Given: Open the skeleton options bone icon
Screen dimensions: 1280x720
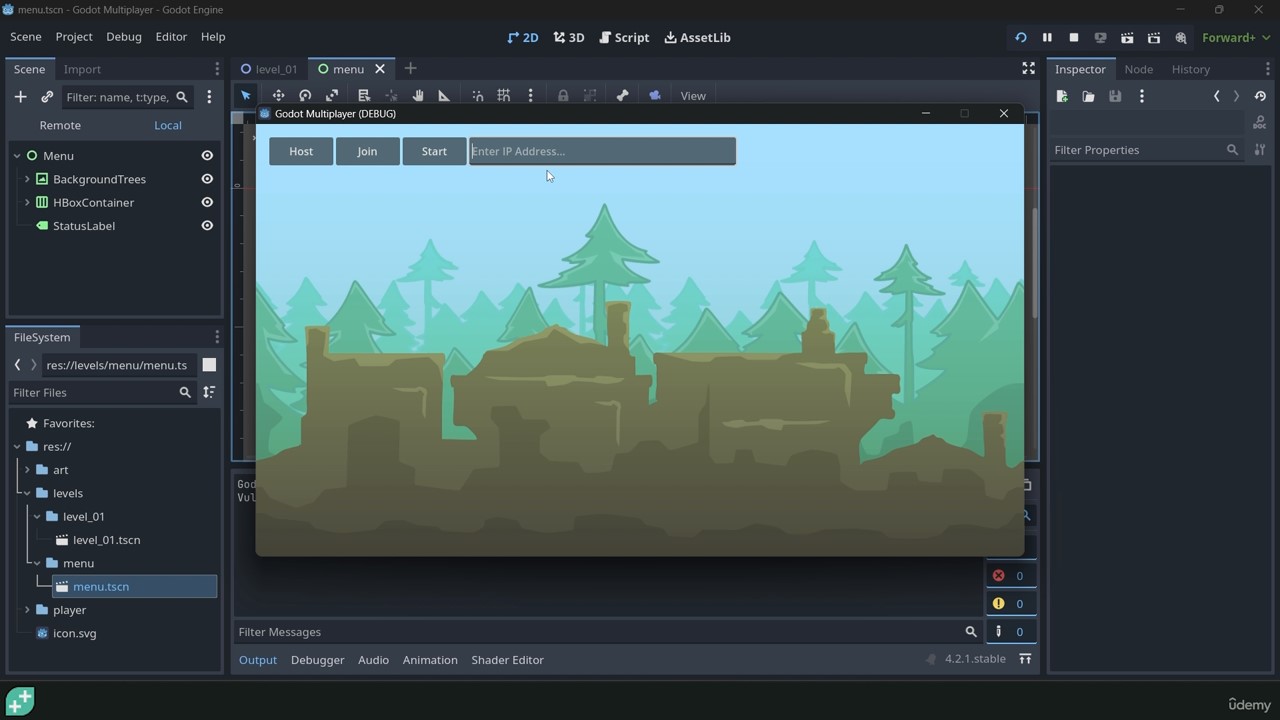Looking at the screenshot, I should point(622,96).
